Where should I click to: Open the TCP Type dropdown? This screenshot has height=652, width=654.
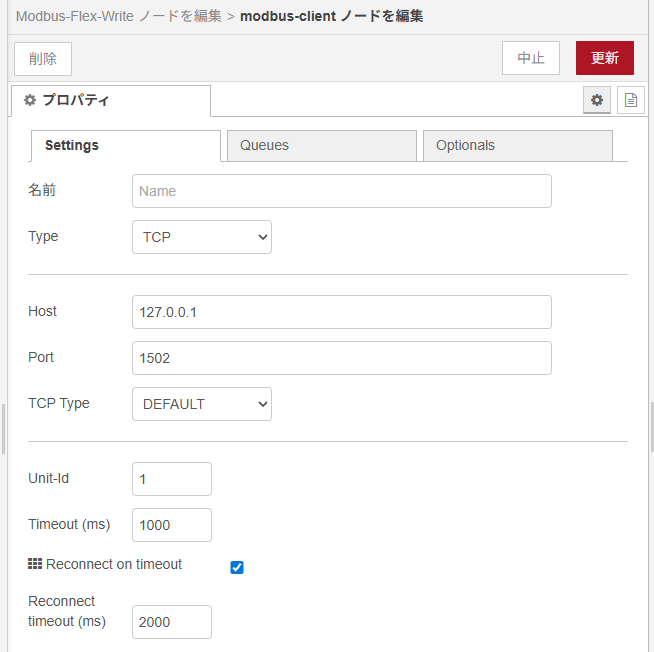[202, 404]
